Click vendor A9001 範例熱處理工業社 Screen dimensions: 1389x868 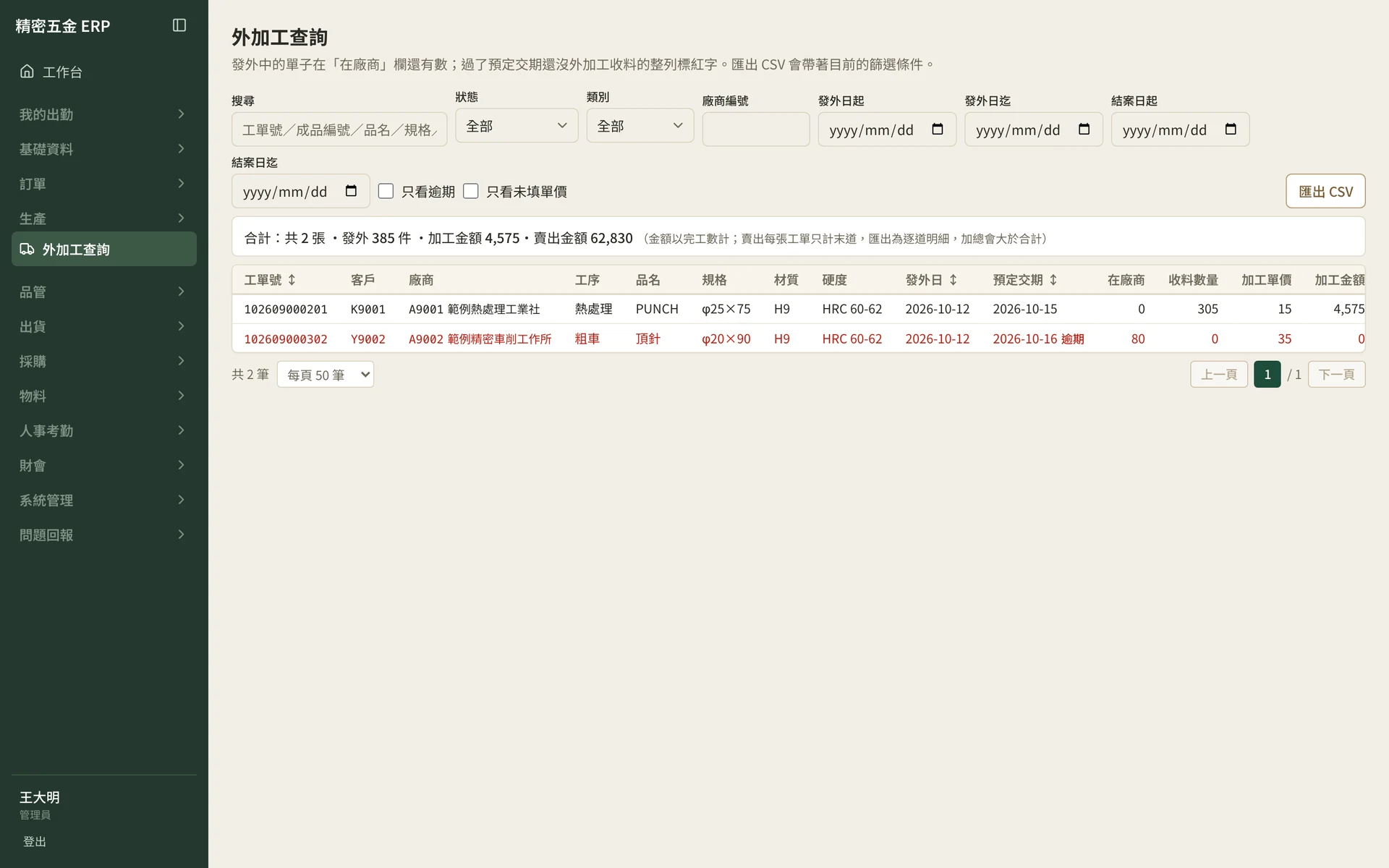(474, 309)
